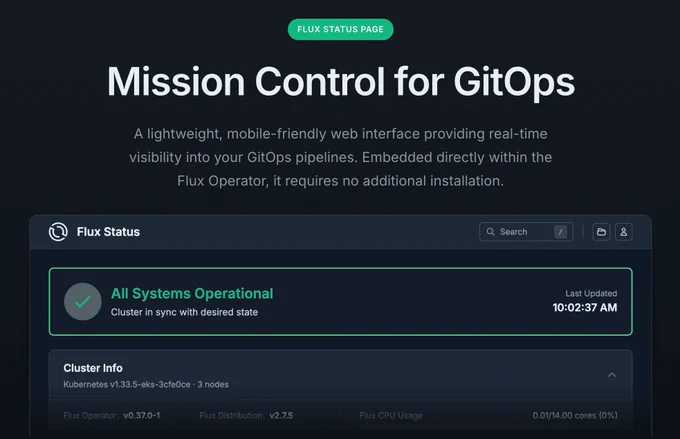Click Flux Distribution v2.7.5 value
Screen dimensions: 680x439
[281, 416]
